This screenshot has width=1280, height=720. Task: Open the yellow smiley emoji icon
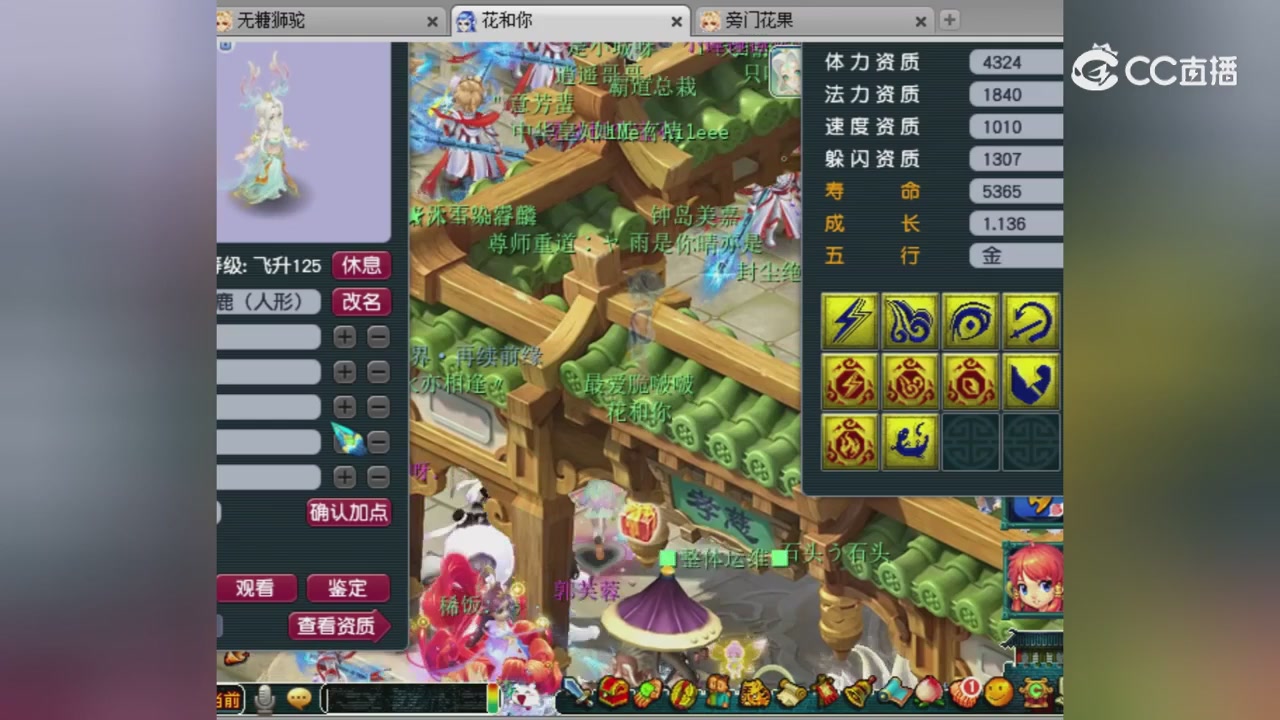(x=999, y=692)
